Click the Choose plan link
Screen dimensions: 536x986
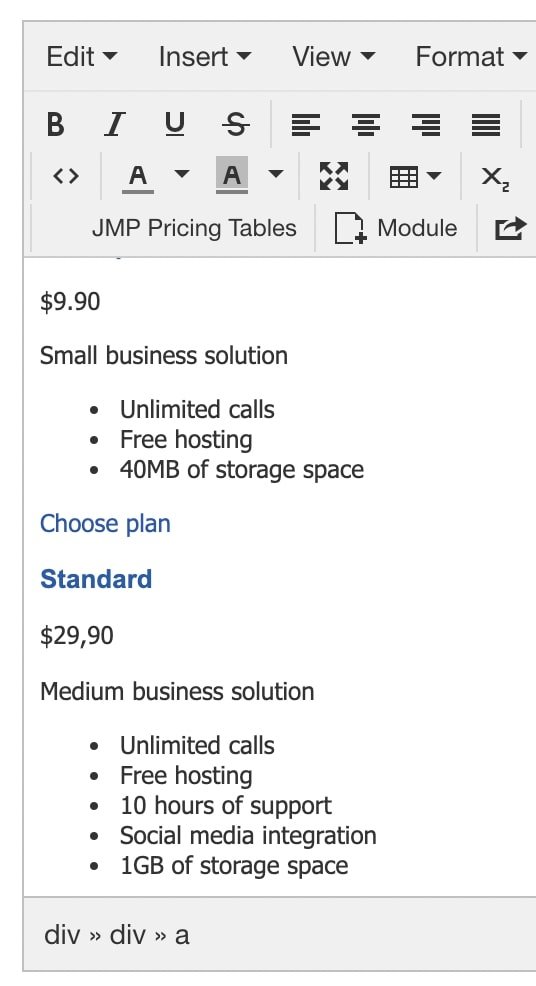[x=105, y=524]
